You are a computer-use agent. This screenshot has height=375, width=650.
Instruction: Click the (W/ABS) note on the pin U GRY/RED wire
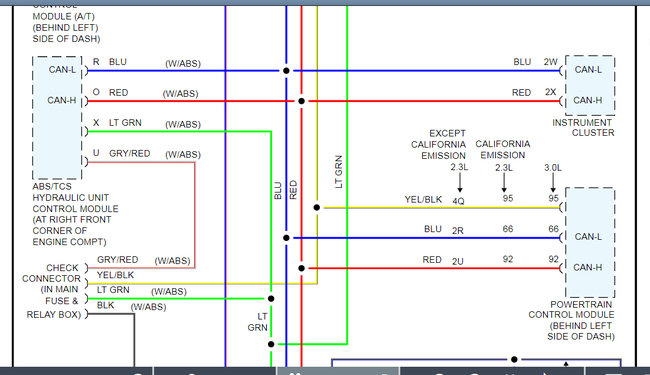(x=183, y=155)
